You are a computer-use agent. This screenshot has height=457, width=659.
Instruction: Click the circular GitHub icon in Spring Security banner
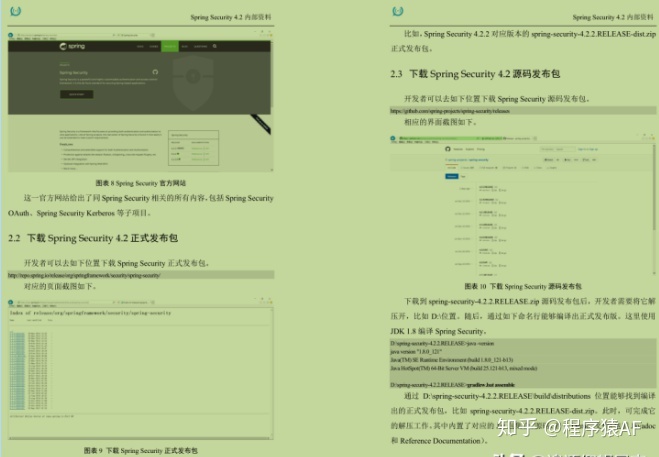pyautogui.click(x=155, y=72)
